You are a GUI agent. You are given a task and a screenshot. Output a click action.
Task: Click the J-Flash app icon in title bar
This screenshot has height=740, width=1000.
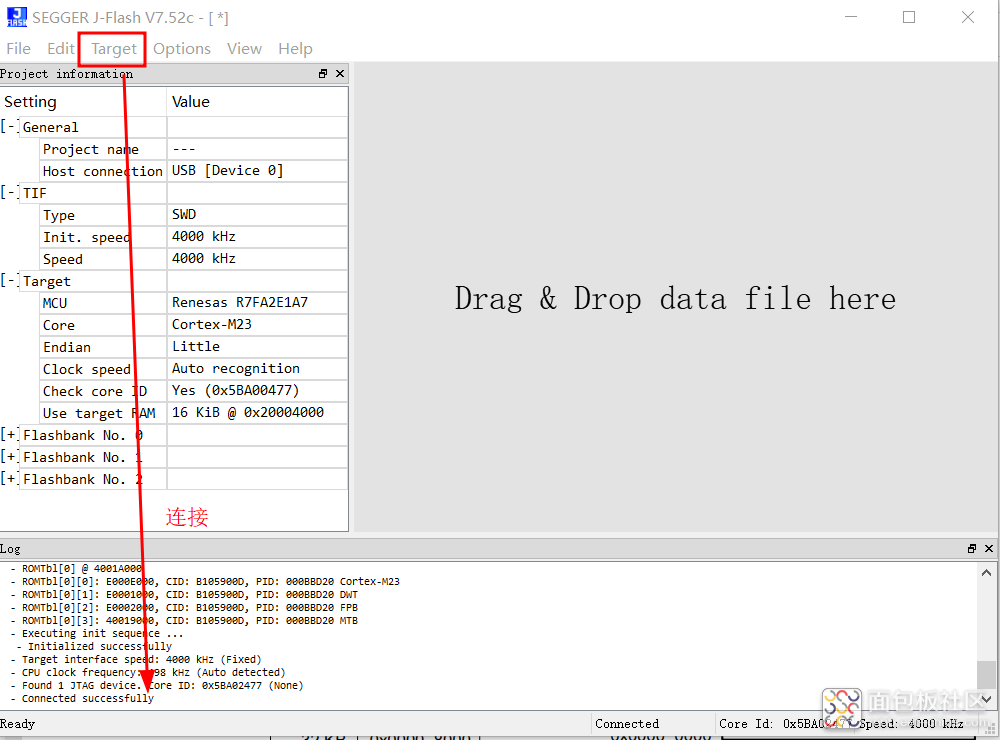(x=16, y=17)
